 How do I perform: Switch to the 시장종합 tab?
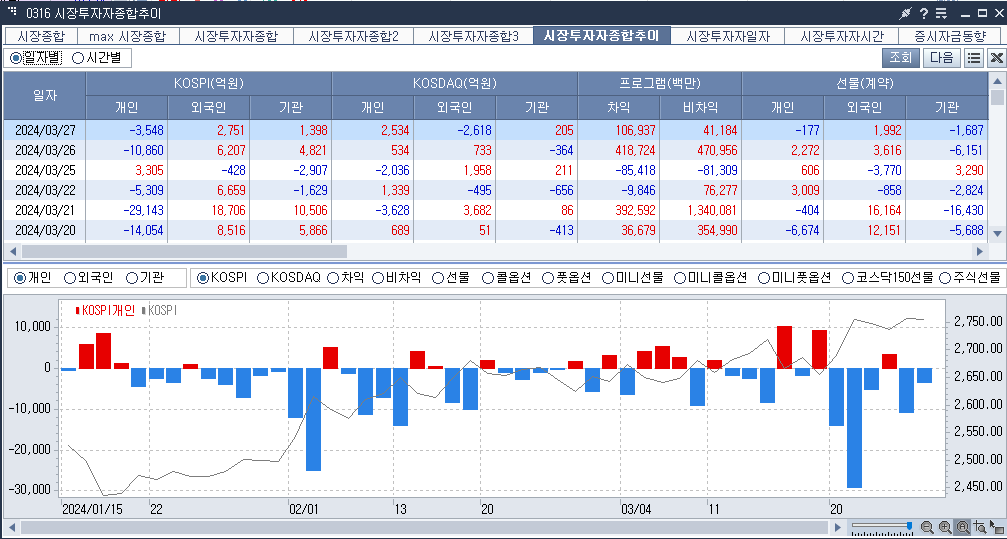(39, 36)
